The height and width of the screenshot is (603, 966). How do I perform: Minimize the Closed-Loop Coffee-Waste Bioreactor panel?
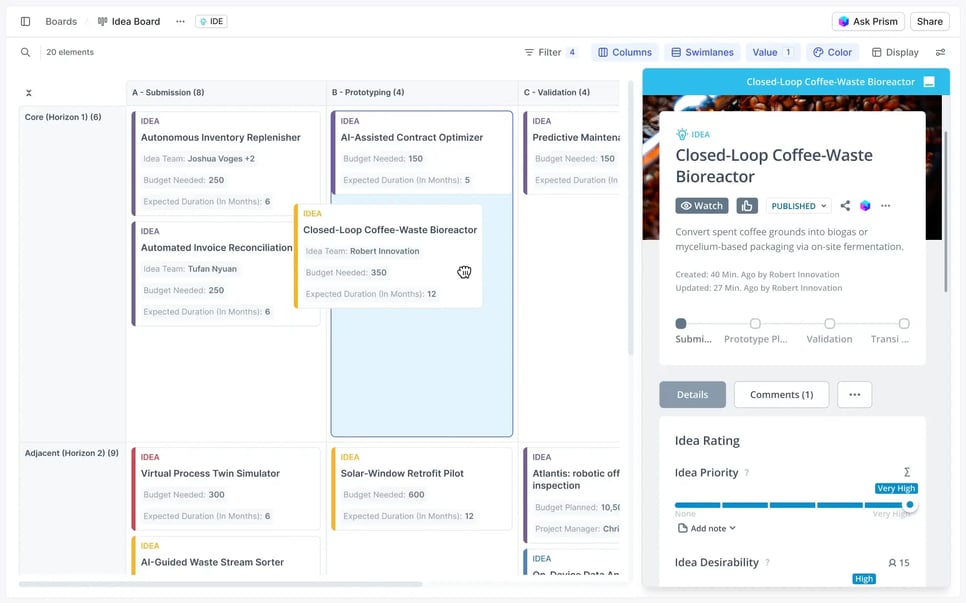click(929, 82)
